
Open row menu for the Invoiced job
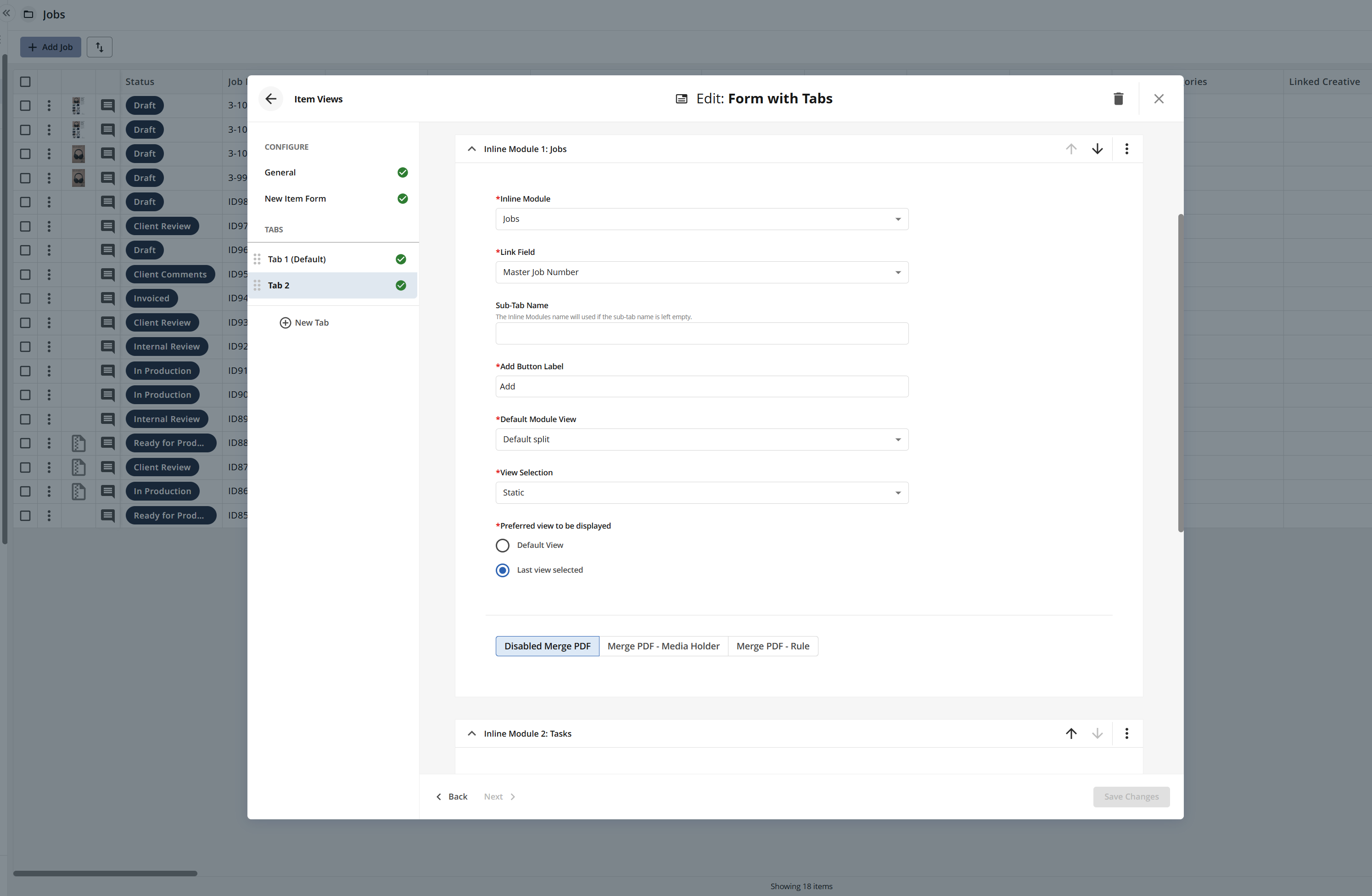coord(49,298)
